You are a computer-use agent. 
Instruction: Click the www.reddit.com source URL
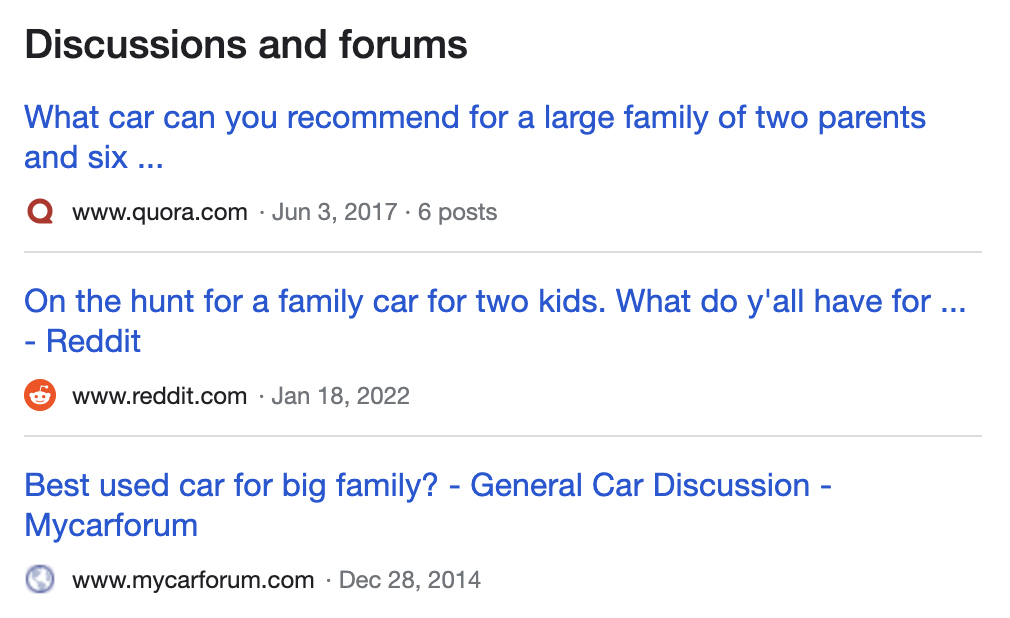tap(160, 396)
